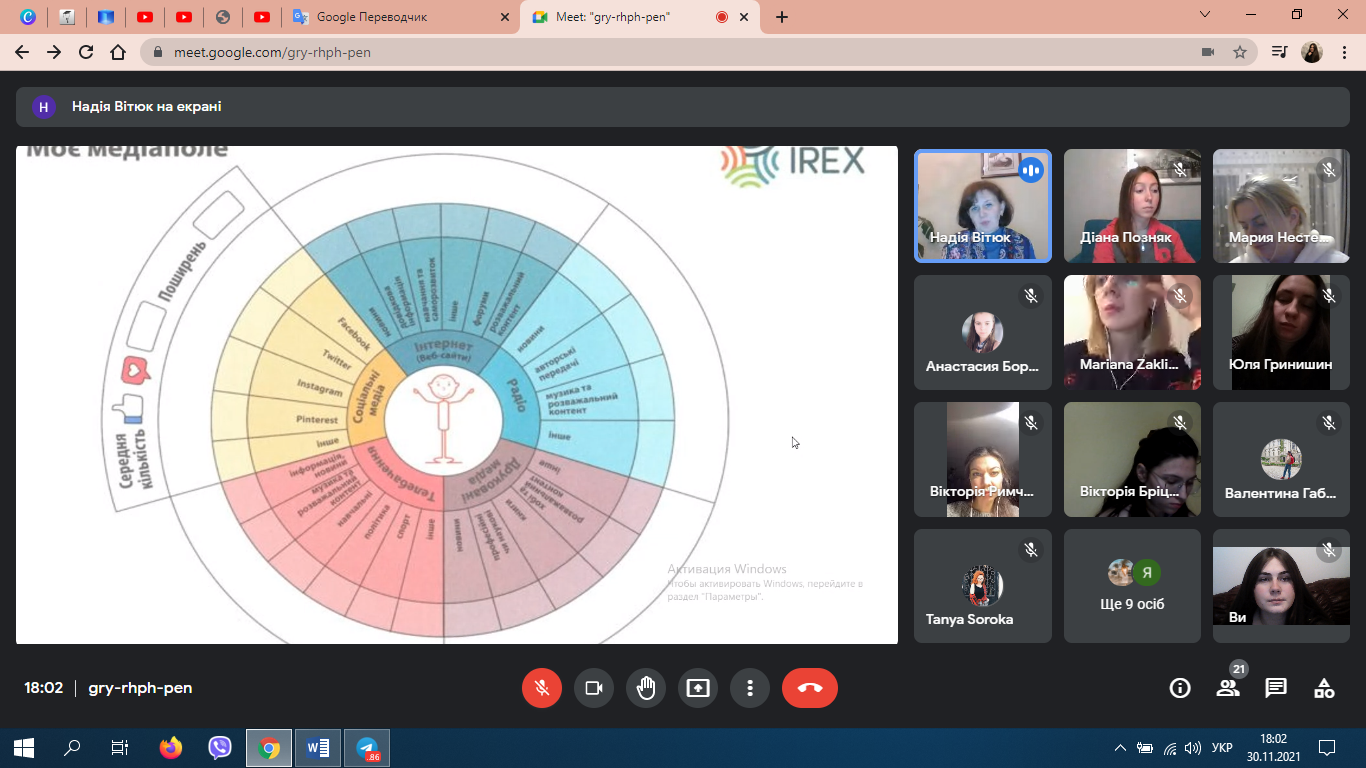This screenshot has width=1366, height=768.
Task: Open the chat panel icon
Action: [1276, 688]
